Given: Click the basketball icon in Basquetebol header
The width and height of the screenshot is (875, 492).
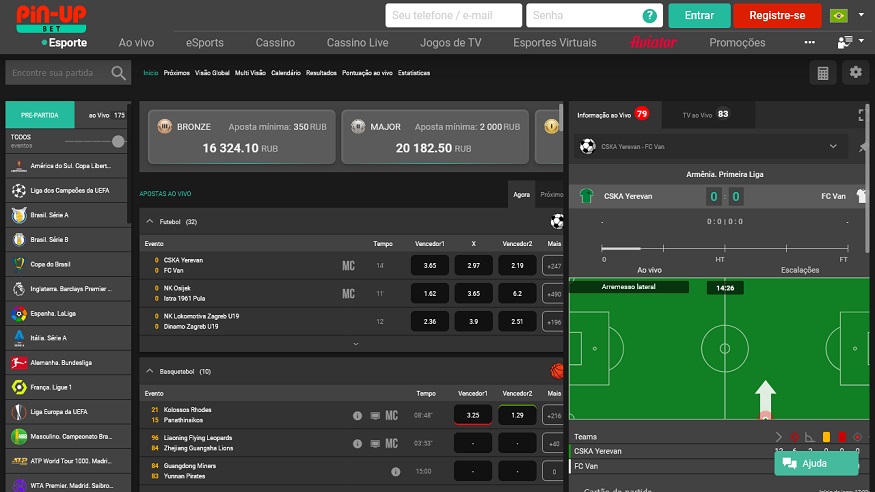Looking at the screenshot, I should tap(556, 371).
